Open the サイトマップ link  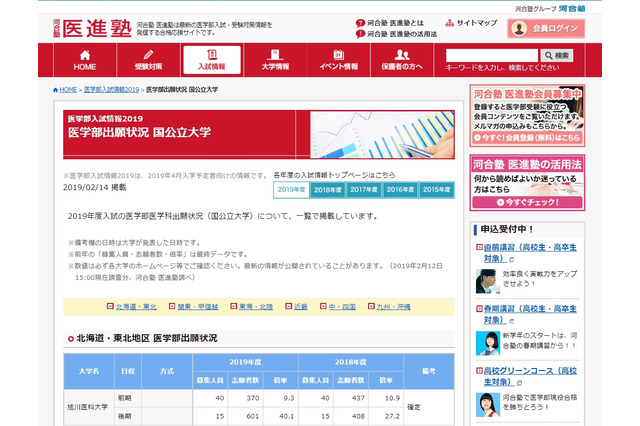pyautogui.click(x=471, y=23)
